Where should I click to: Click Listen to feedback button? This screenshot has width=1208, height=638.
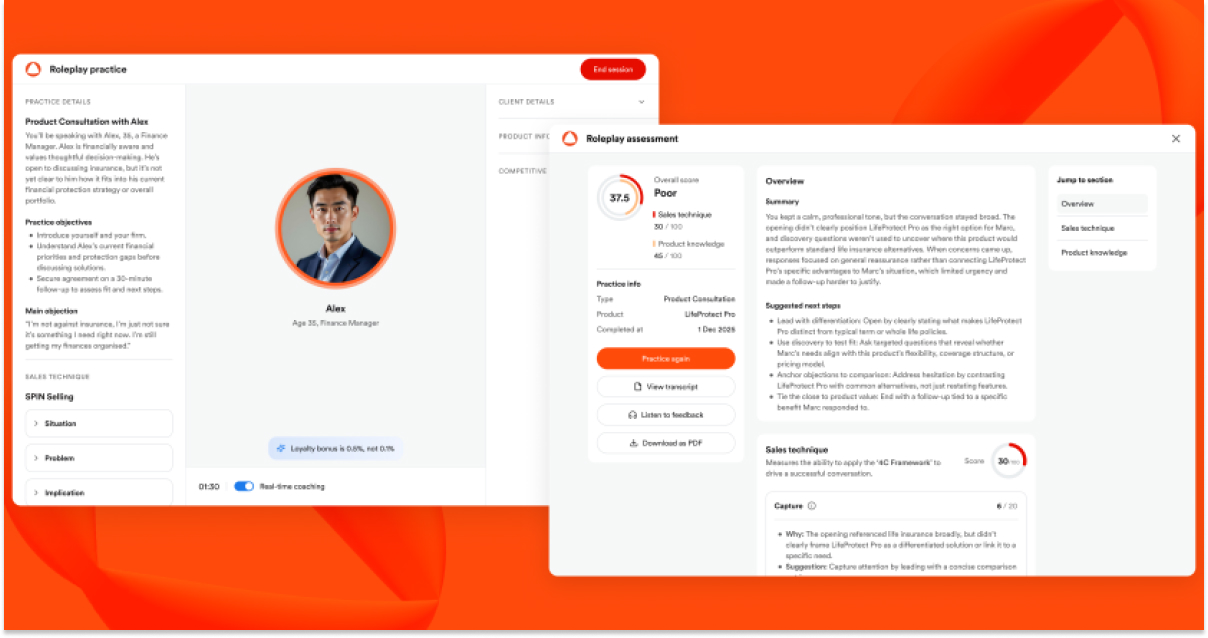click(666, 415)
